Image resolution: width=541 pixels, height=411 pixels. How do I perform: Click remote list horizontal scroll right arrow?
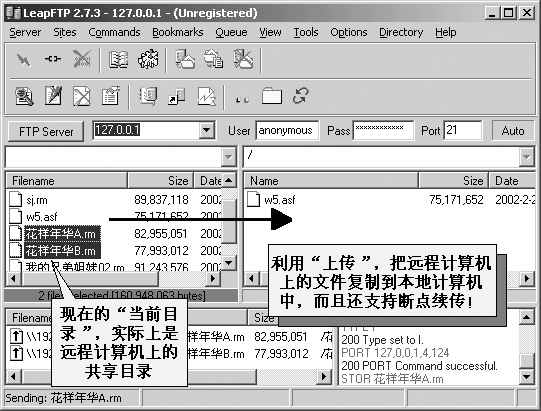coord(527,278)
